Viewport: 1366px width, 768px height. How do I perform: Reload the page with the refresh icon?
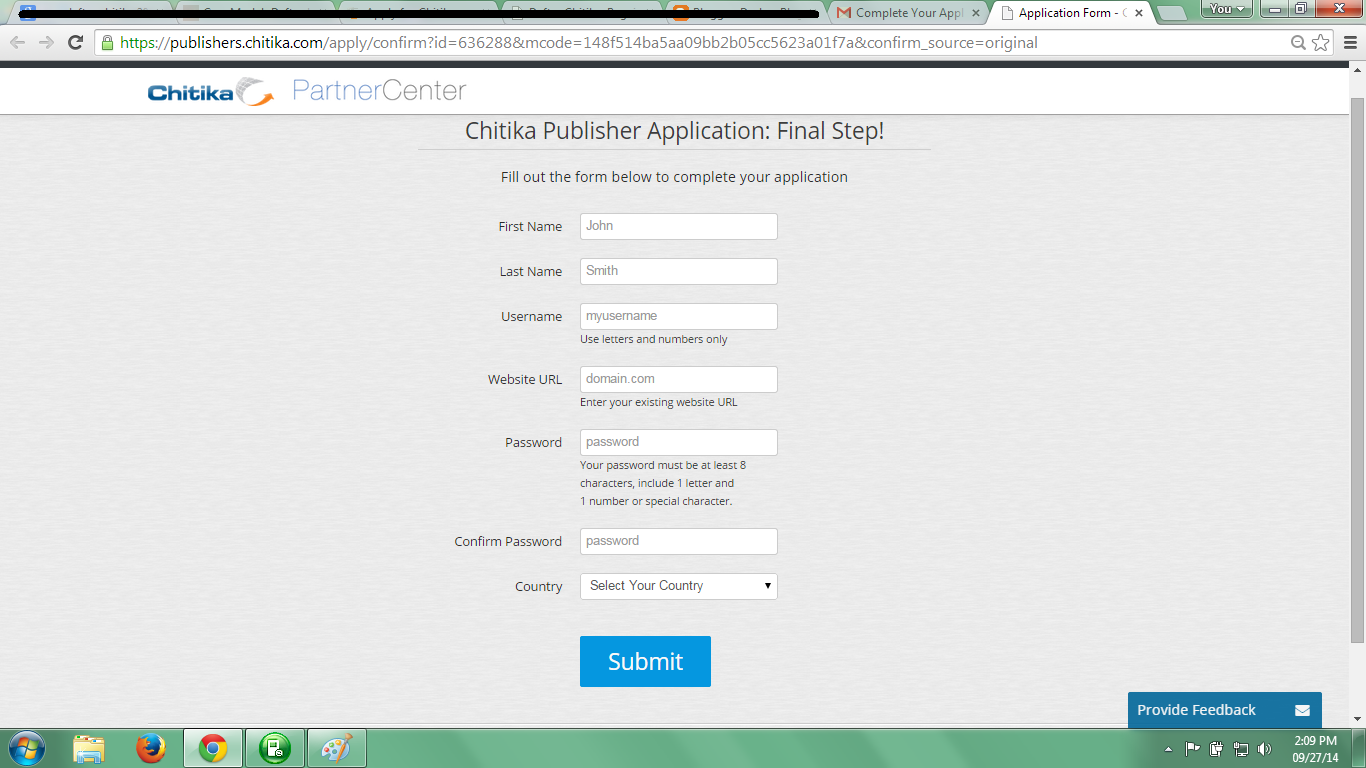tap(75, 43)
